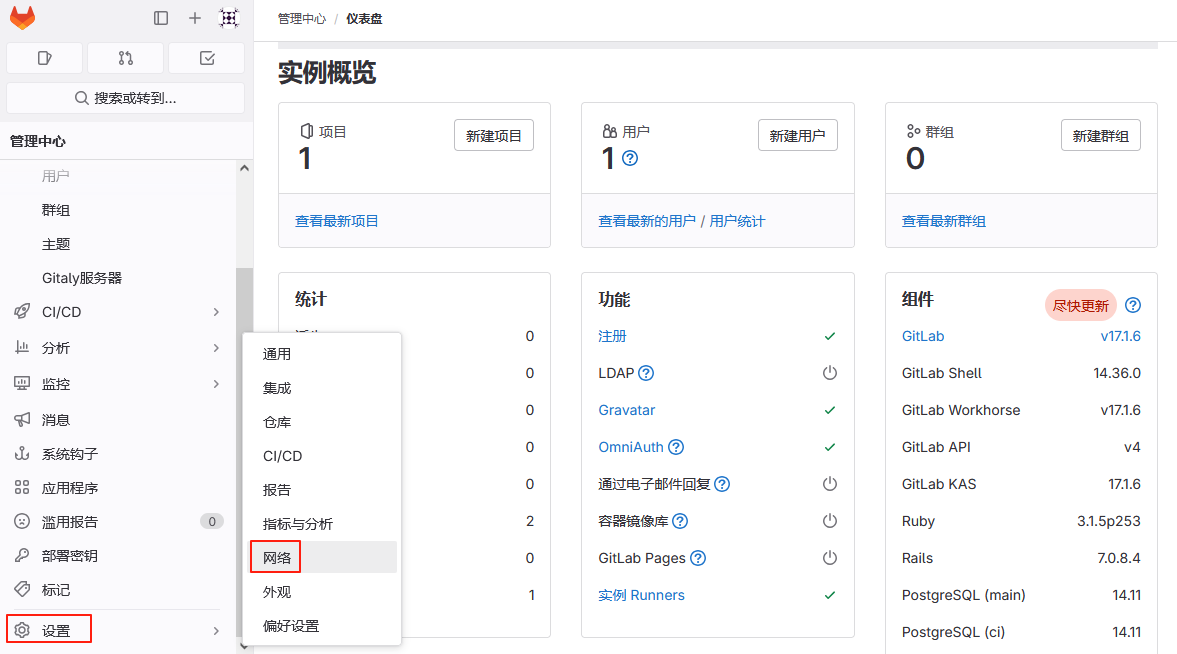Open 实例 Runners link

642,595
